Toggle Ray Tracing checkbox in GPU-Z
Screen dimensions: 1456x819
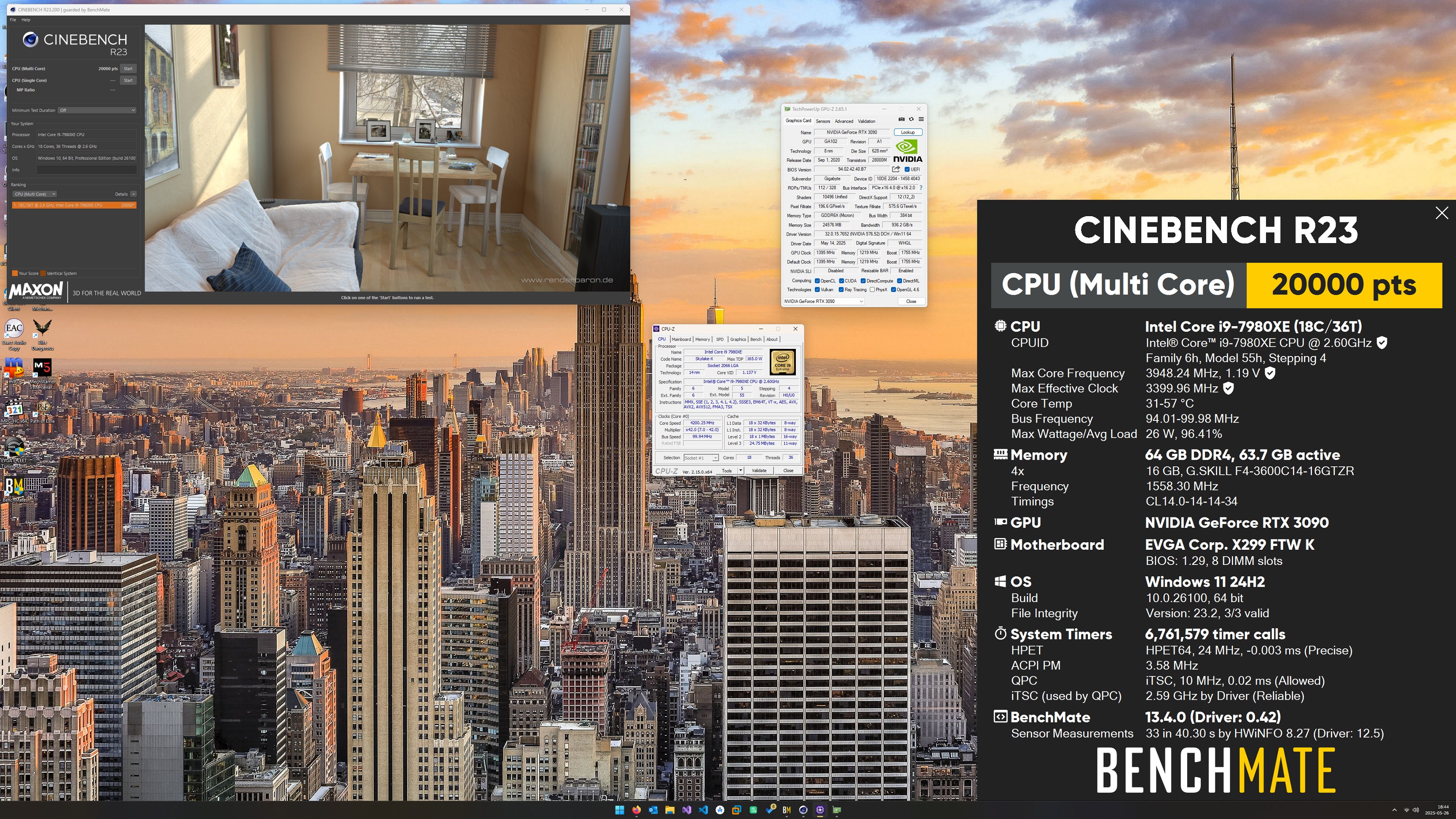click(x=841, y=290)
